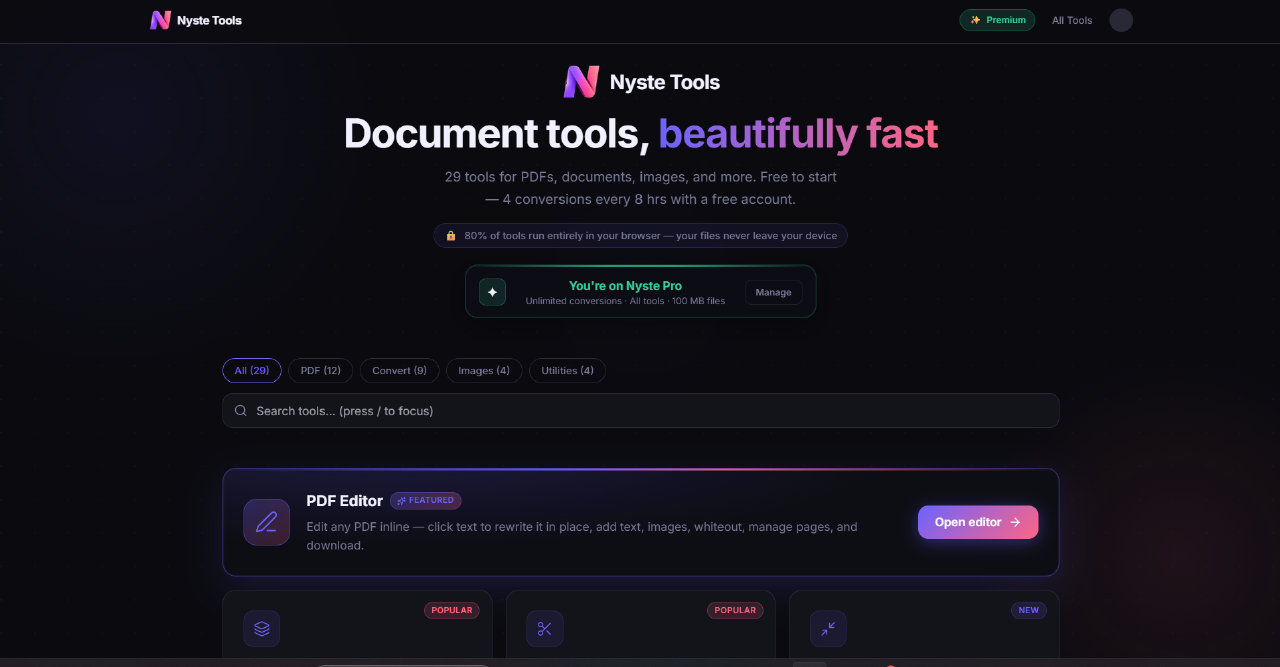The width and height of the screenshot is (1280, 667).
Task: Focus the Search tools input field
Action: point(640,411)
